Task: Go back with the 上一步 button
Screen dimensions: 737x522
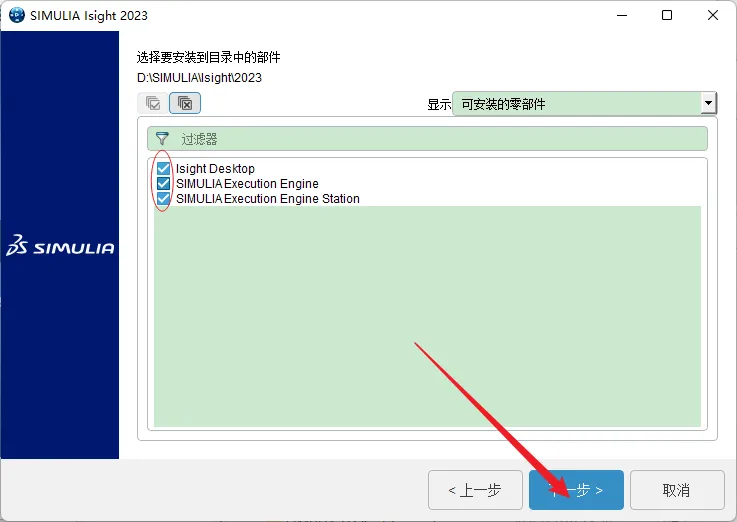Action: click(x=475, y=490)
